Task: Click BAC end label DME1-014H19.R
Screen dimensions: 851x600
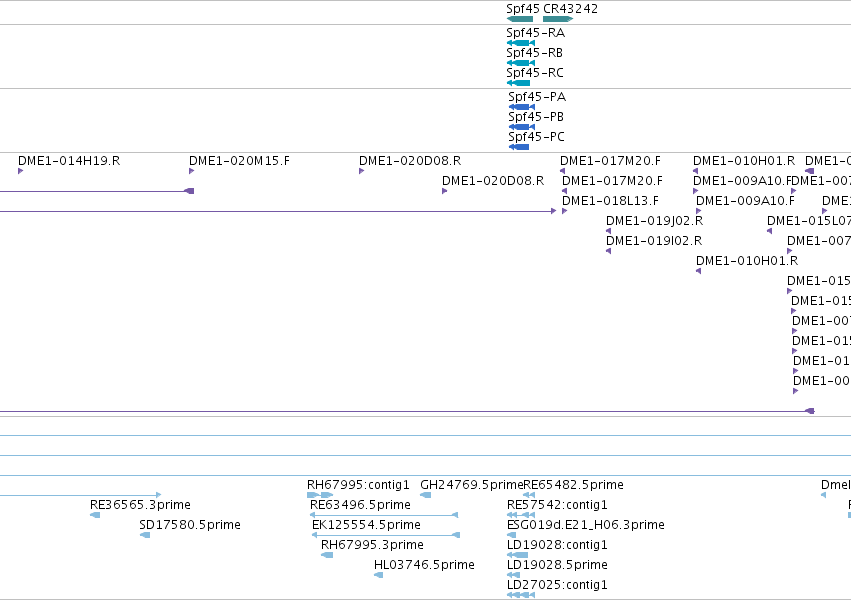Action: [x=69, y=161]
